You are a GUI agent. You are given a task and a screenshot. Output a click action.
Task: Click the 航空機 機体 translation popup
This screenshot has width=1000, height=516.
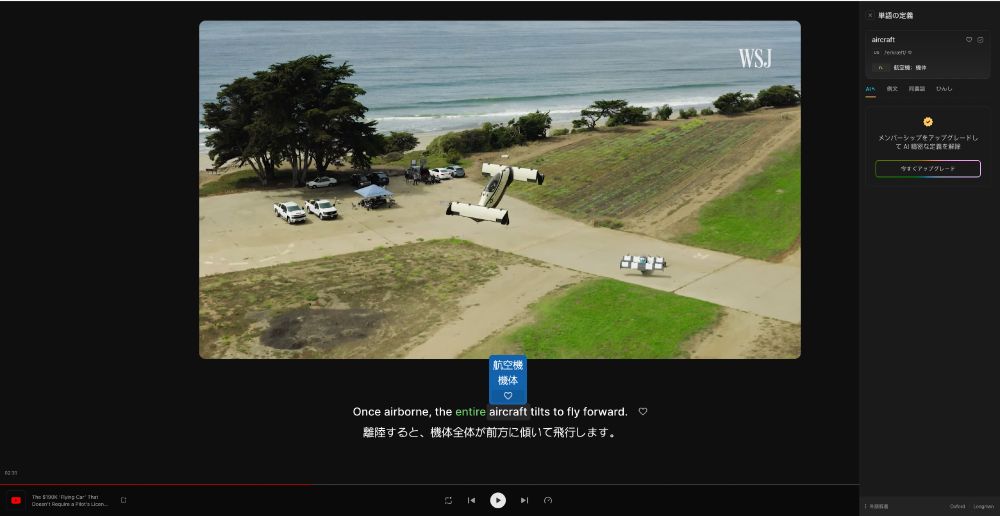point(508,379)
